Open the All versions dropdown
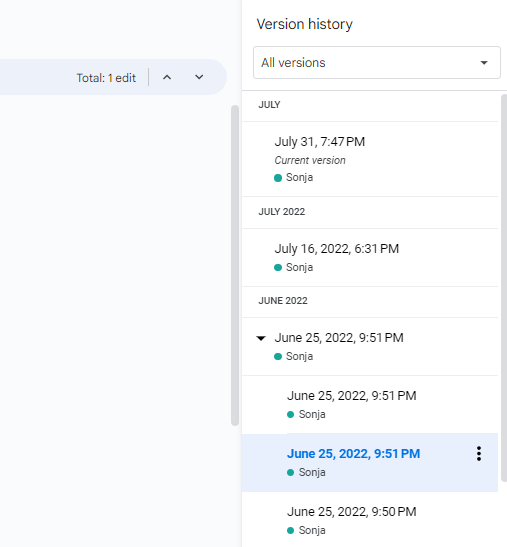 pyautogui.click(x=376, y=62)
